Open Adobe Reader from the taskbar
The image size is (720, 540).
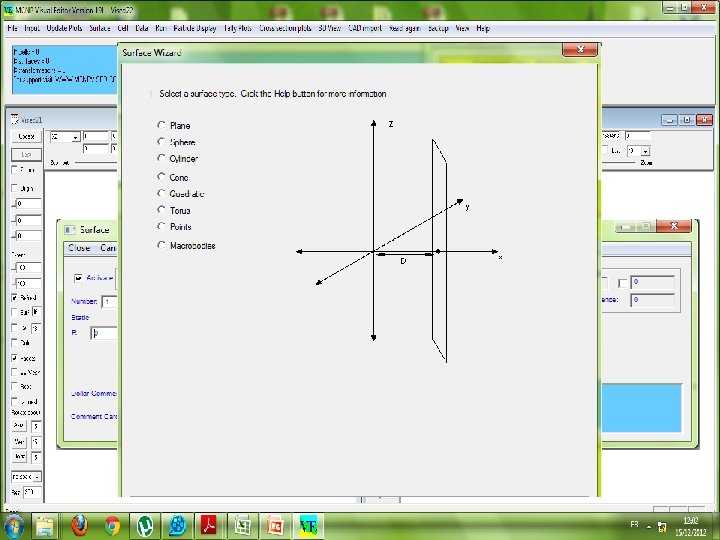(209, 526)
